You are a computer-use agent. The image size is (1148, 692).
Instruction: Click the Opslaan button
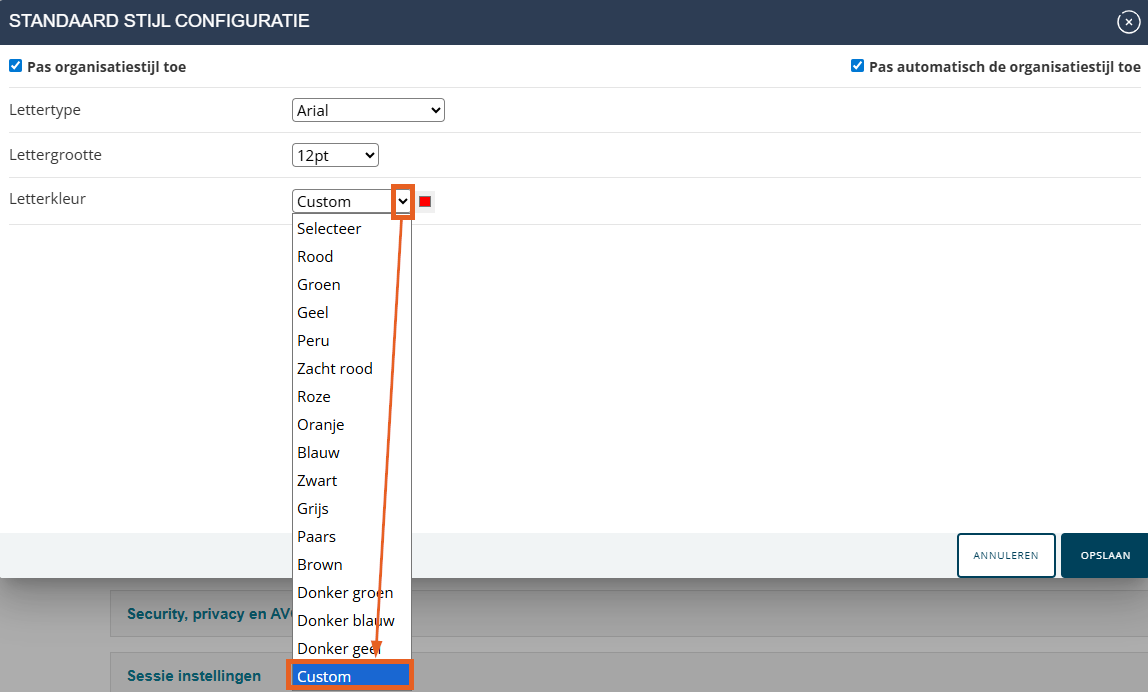(x=1105, y=555)
